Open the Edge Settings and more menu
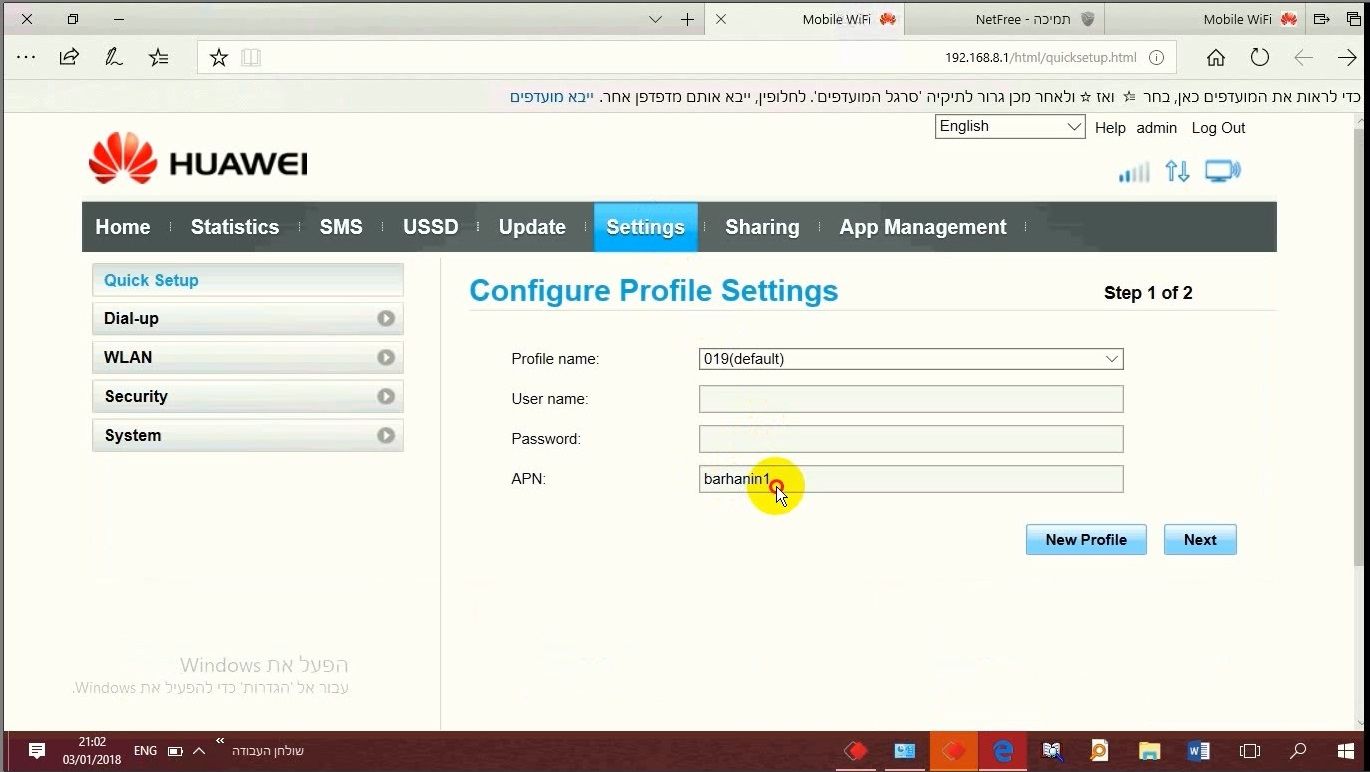This screenshot has width=1370, height=772. [x=26, y=58]
